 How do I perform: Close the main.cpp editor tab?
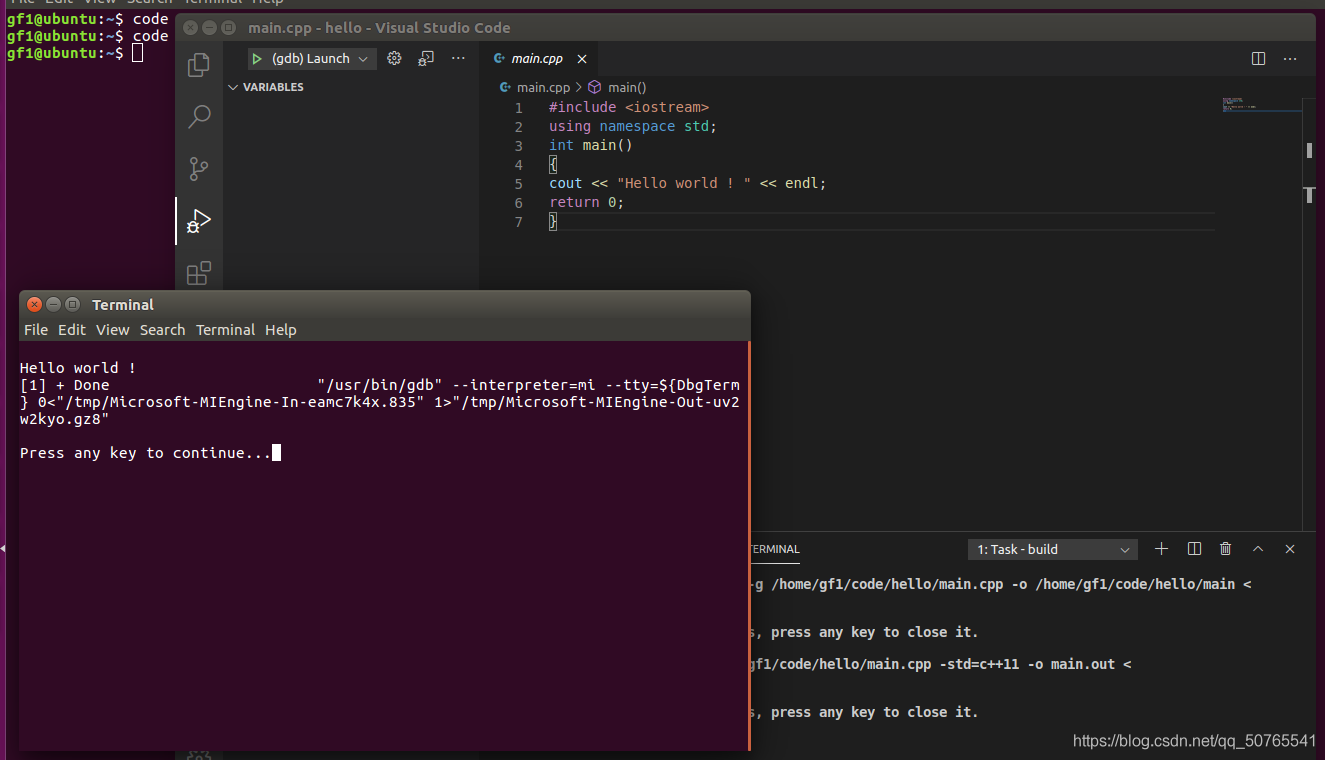pyautogui.click(x=582, y=59)
